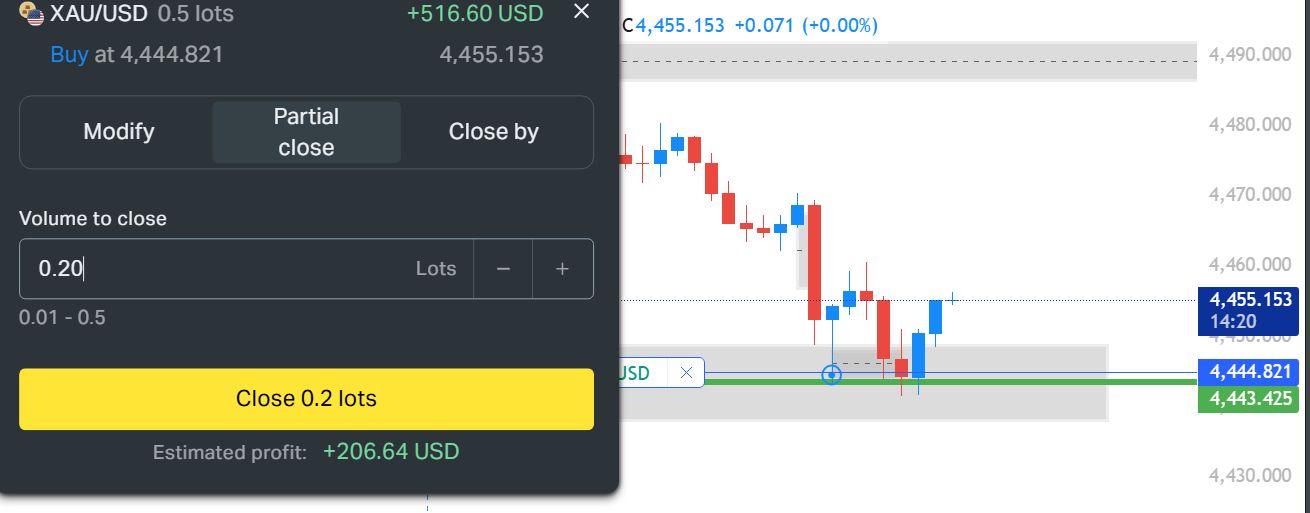1310x513 pixels.
Task: Select the Partial close tab
Action: pos(306,132)
